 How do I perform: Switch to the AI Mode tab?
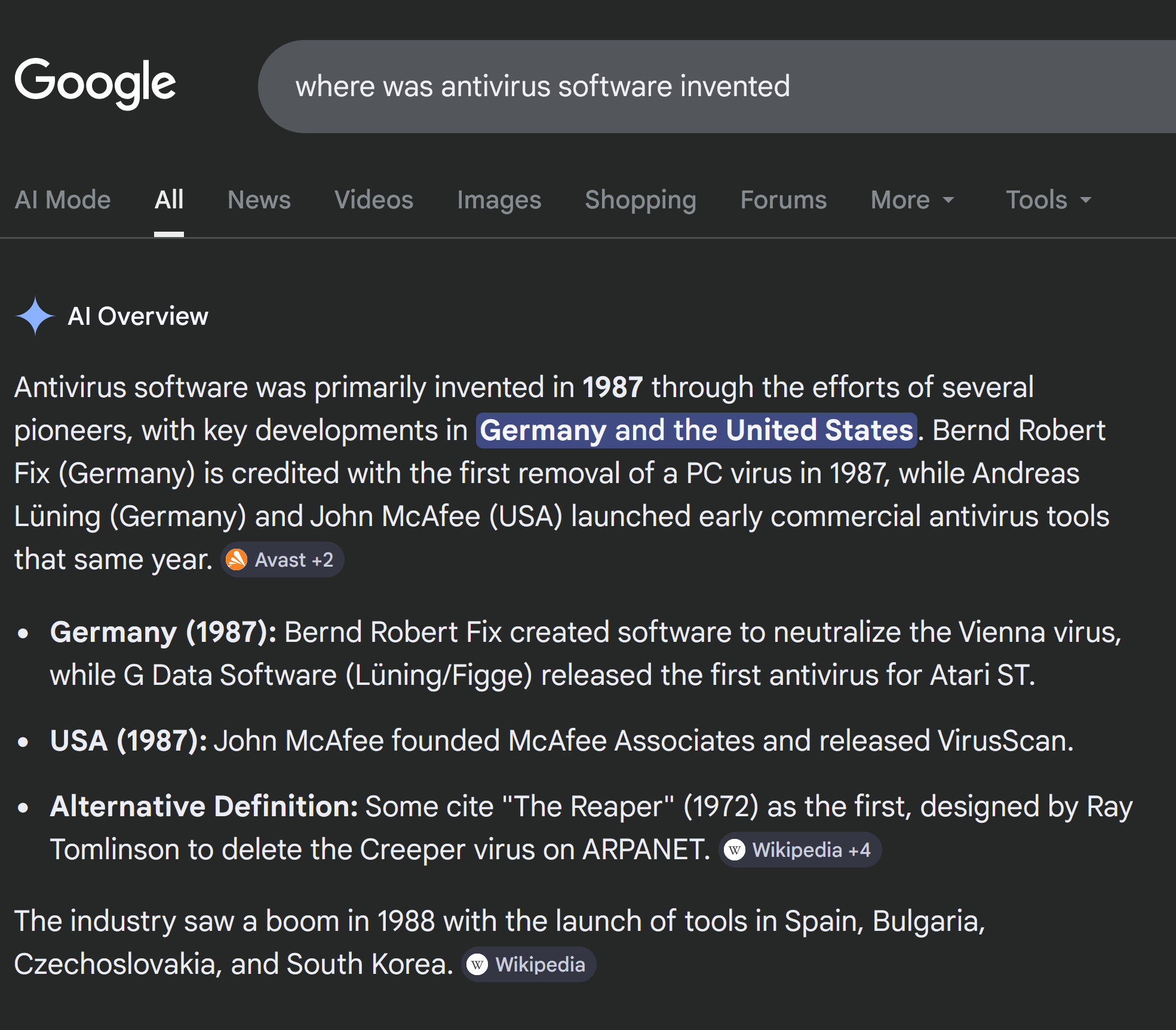click(63, 200)
